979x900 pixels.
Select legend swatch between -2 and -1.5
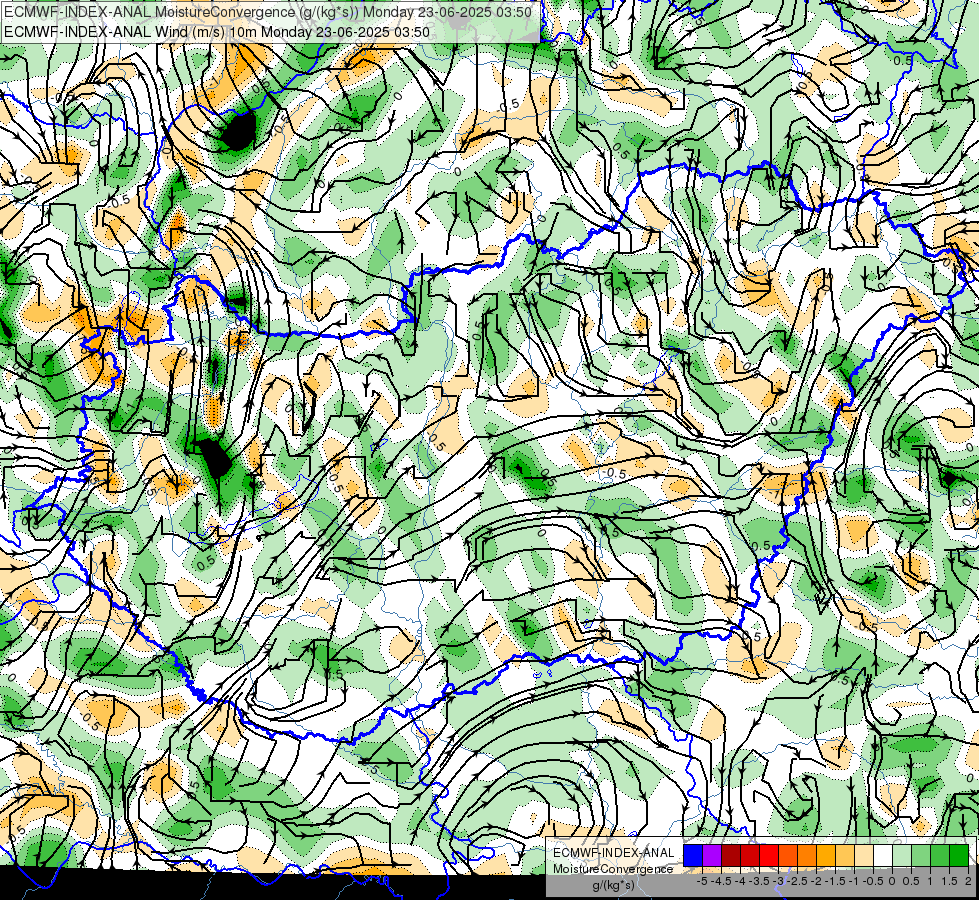tap(826, 856)
